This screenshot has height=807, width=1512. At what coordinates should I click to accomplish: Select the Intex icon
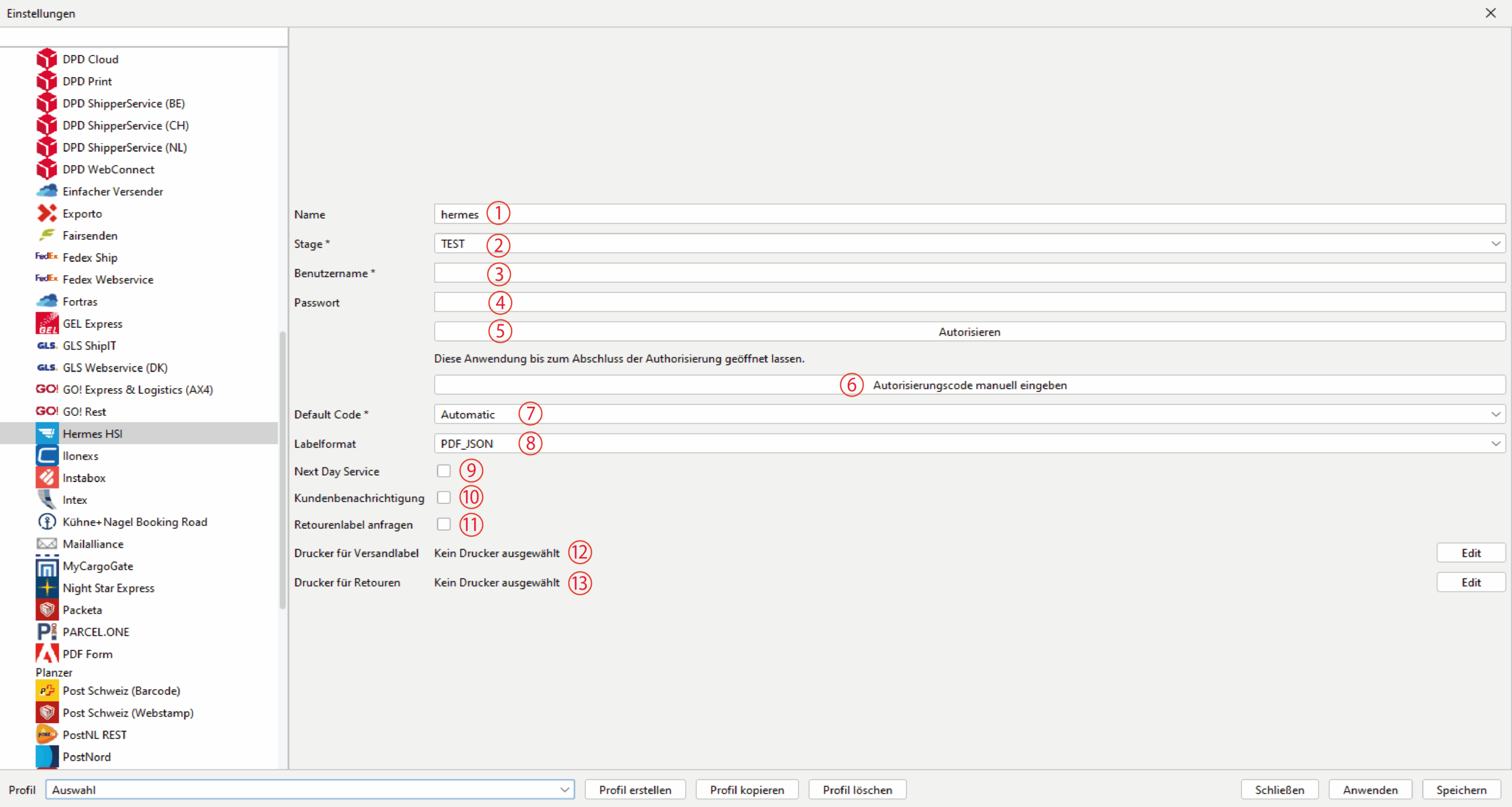pos(47,500)
